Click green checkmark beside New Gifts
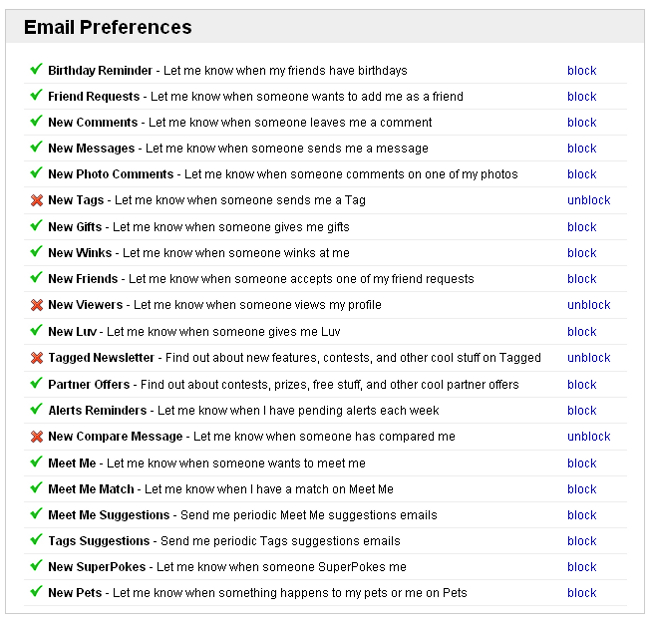 click(x=36, y=225)
